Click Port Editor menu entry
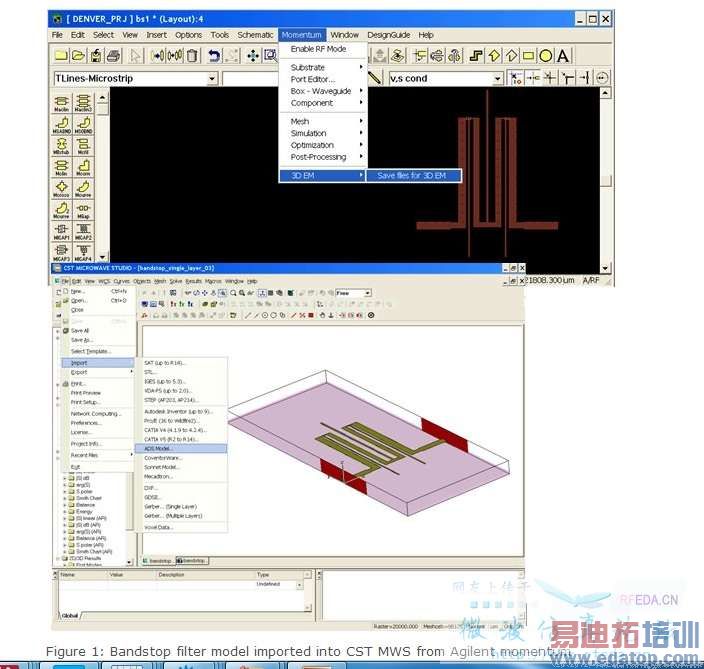The height and width of the screenshot is (669, 704). coord(312,79)
